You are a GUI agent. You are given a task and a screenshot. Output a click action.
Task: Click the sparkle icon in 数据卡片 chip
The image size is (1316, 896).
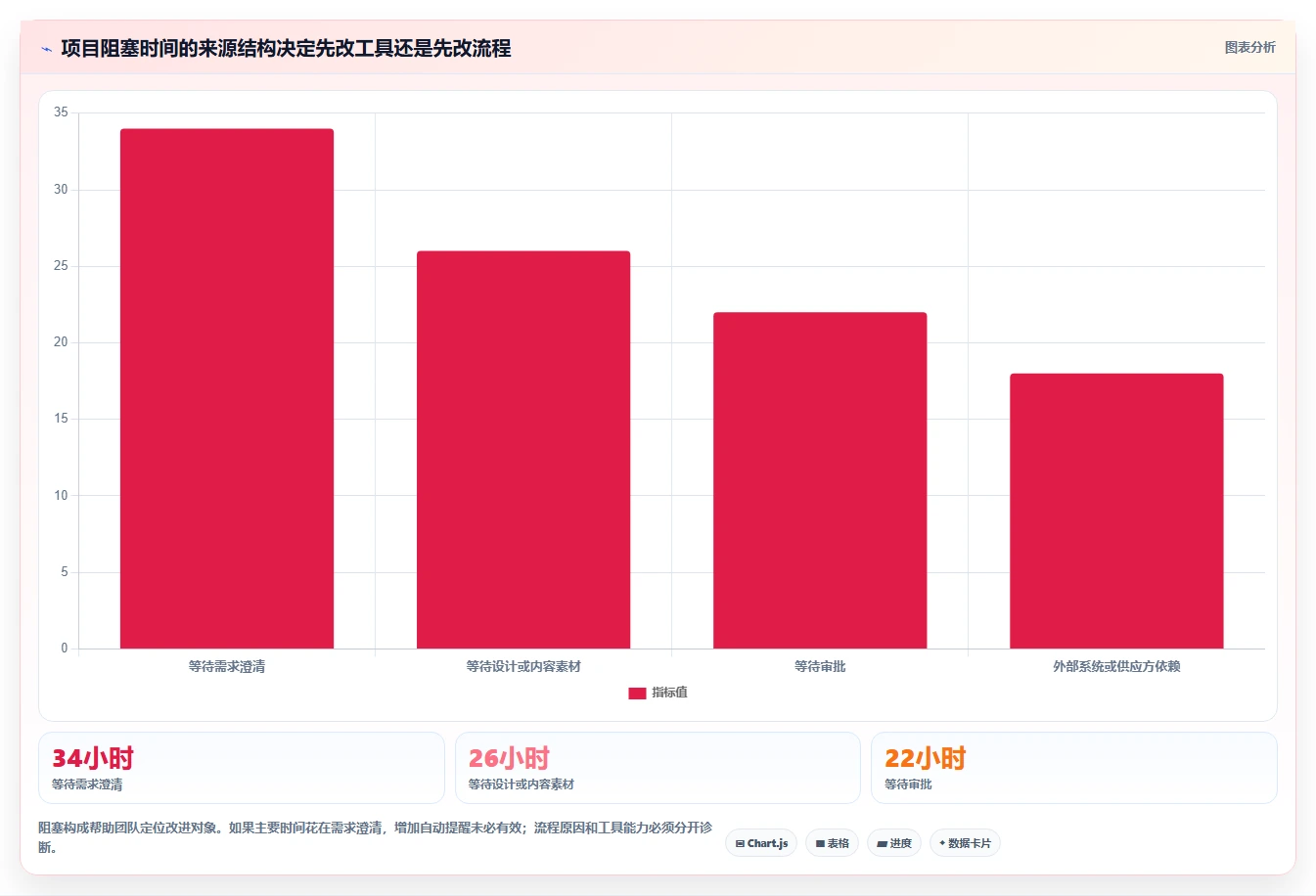click(942, 843)
